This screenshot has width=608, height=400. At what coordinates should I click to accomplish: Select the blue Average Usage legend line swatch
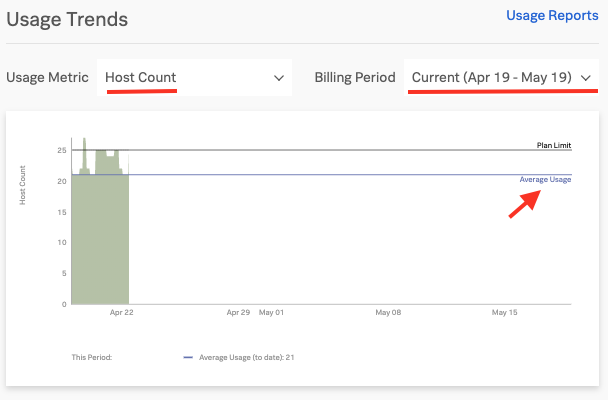188,356
